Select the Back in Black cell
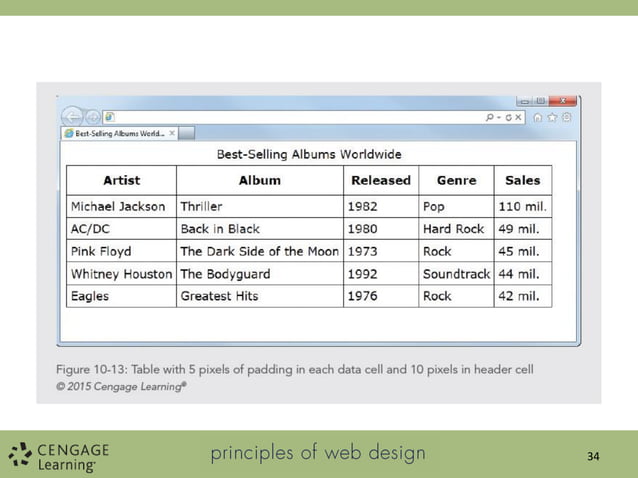Image resolution: width=638 pixels, height=478 pixels. pyautogui.click(x=260, y=229)
